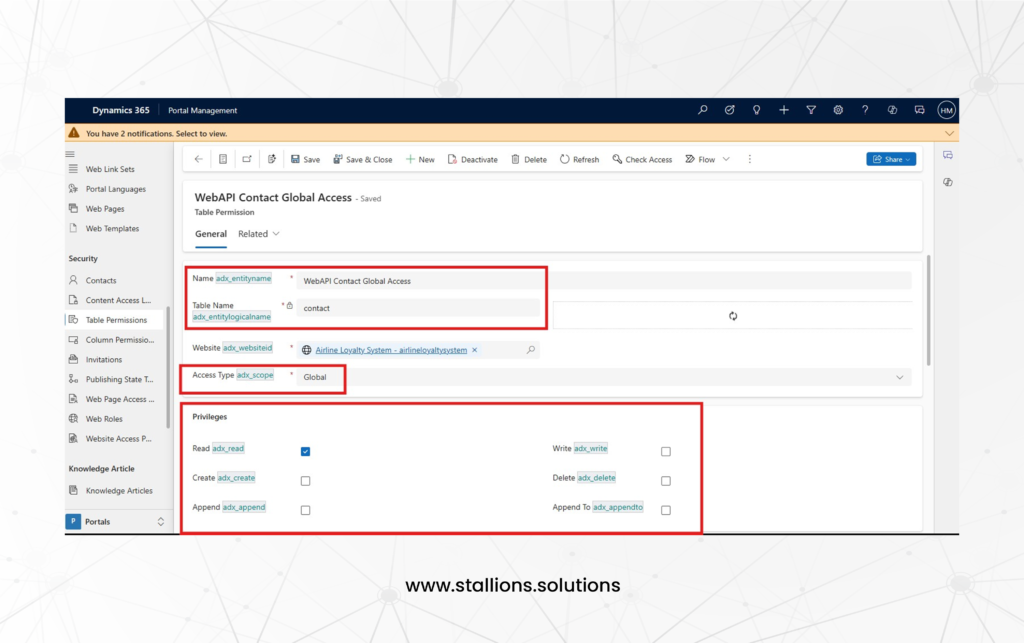Delete this table permission record

pos(529,159)
